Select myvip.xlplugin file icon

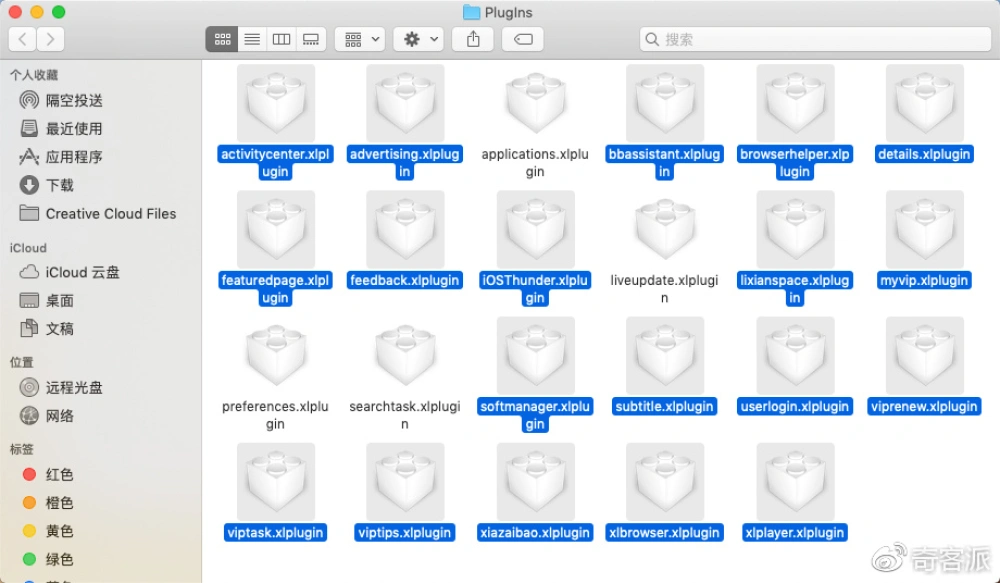(x=924, y=229)
